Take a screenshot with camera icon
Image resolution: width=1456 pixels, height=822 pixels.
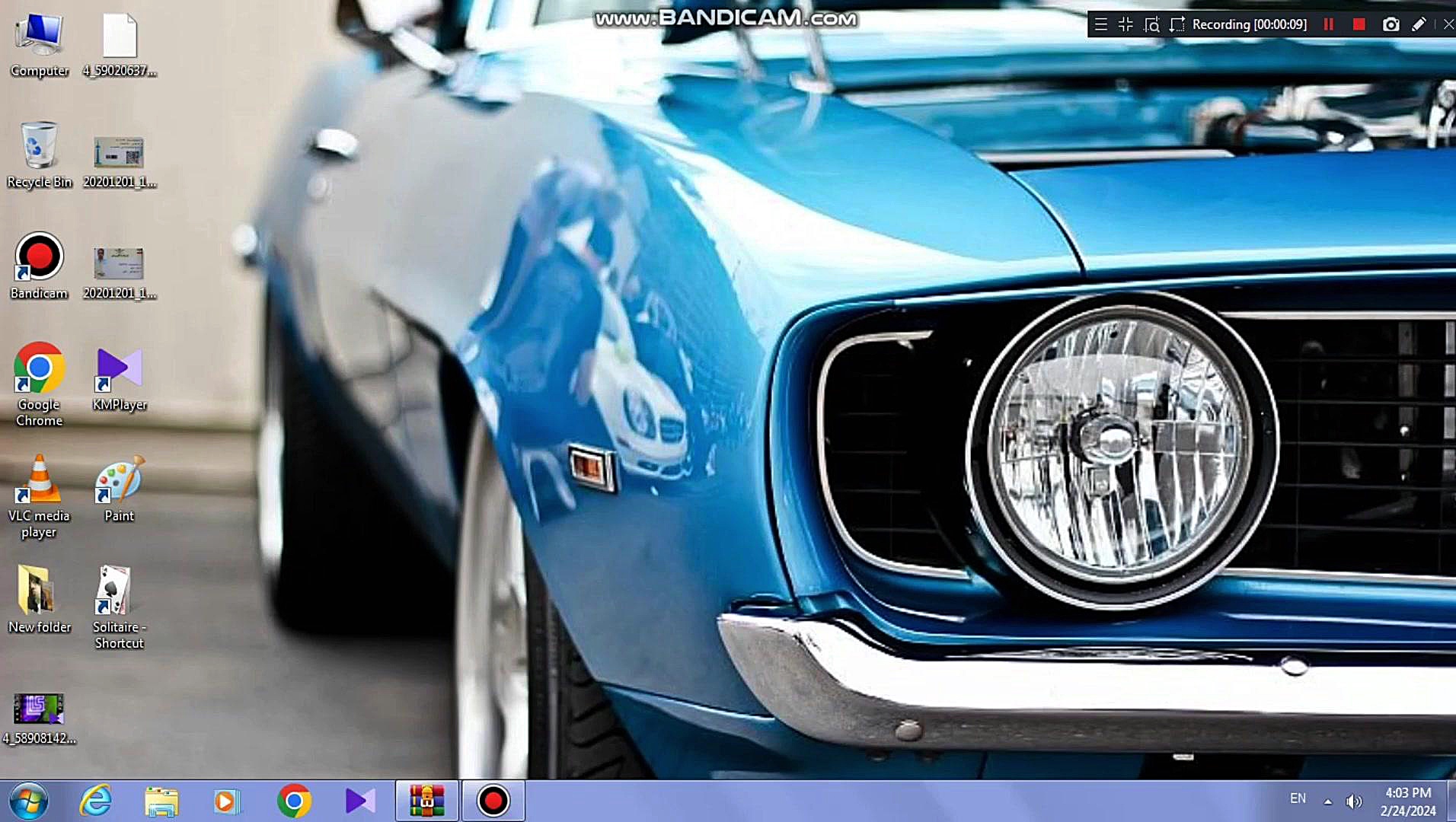pos(1391,24)
